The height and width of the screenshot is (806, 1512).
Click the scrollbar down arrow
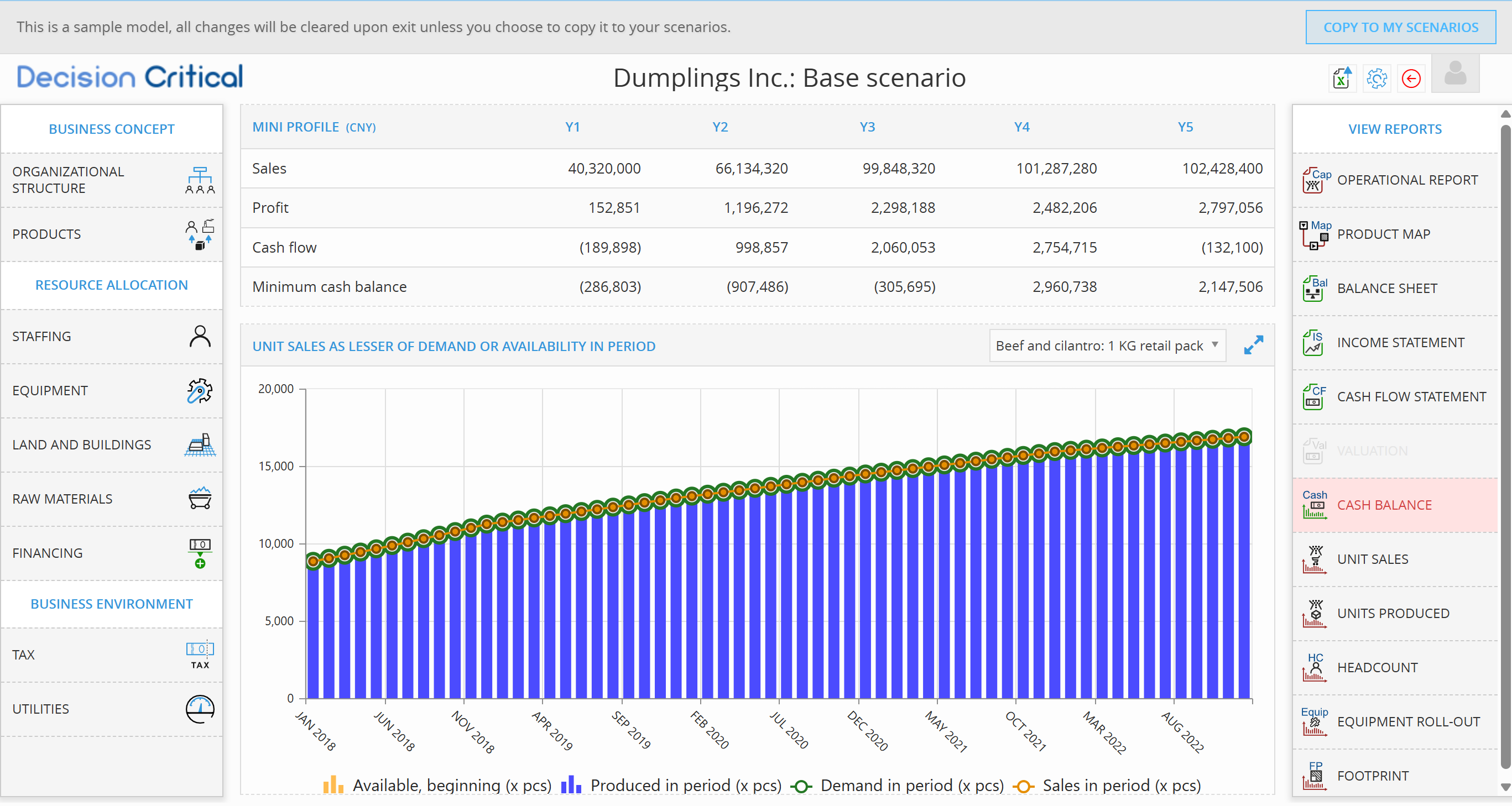point(1505,787)
